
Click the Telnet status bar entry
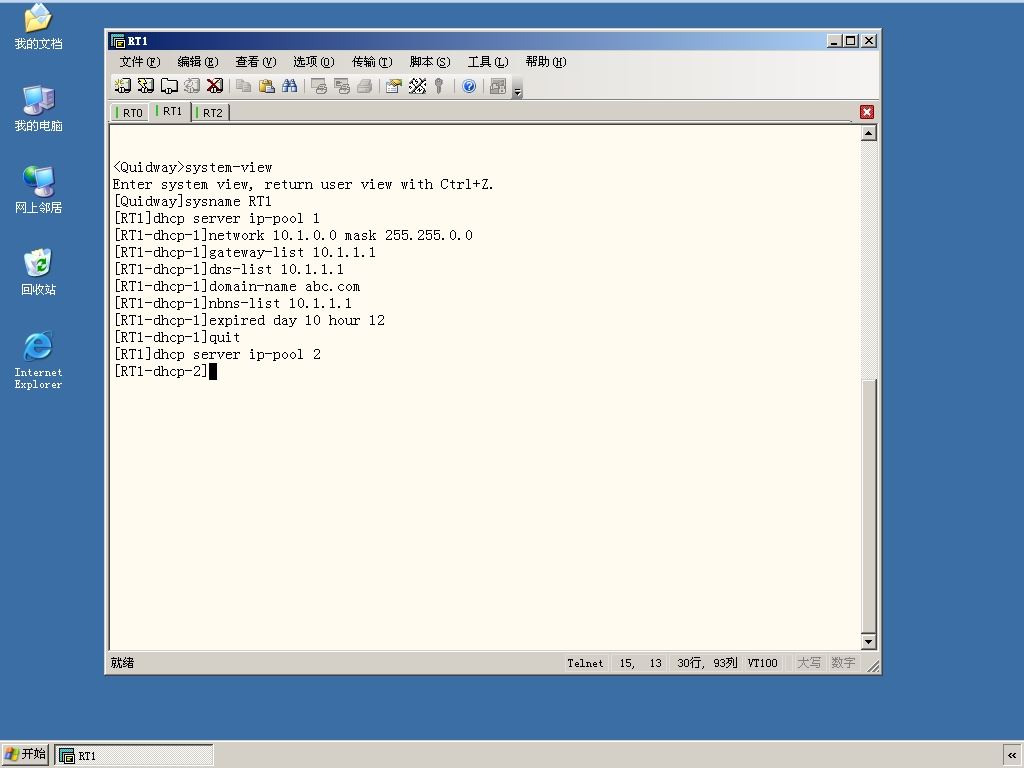tap(585, 664)
